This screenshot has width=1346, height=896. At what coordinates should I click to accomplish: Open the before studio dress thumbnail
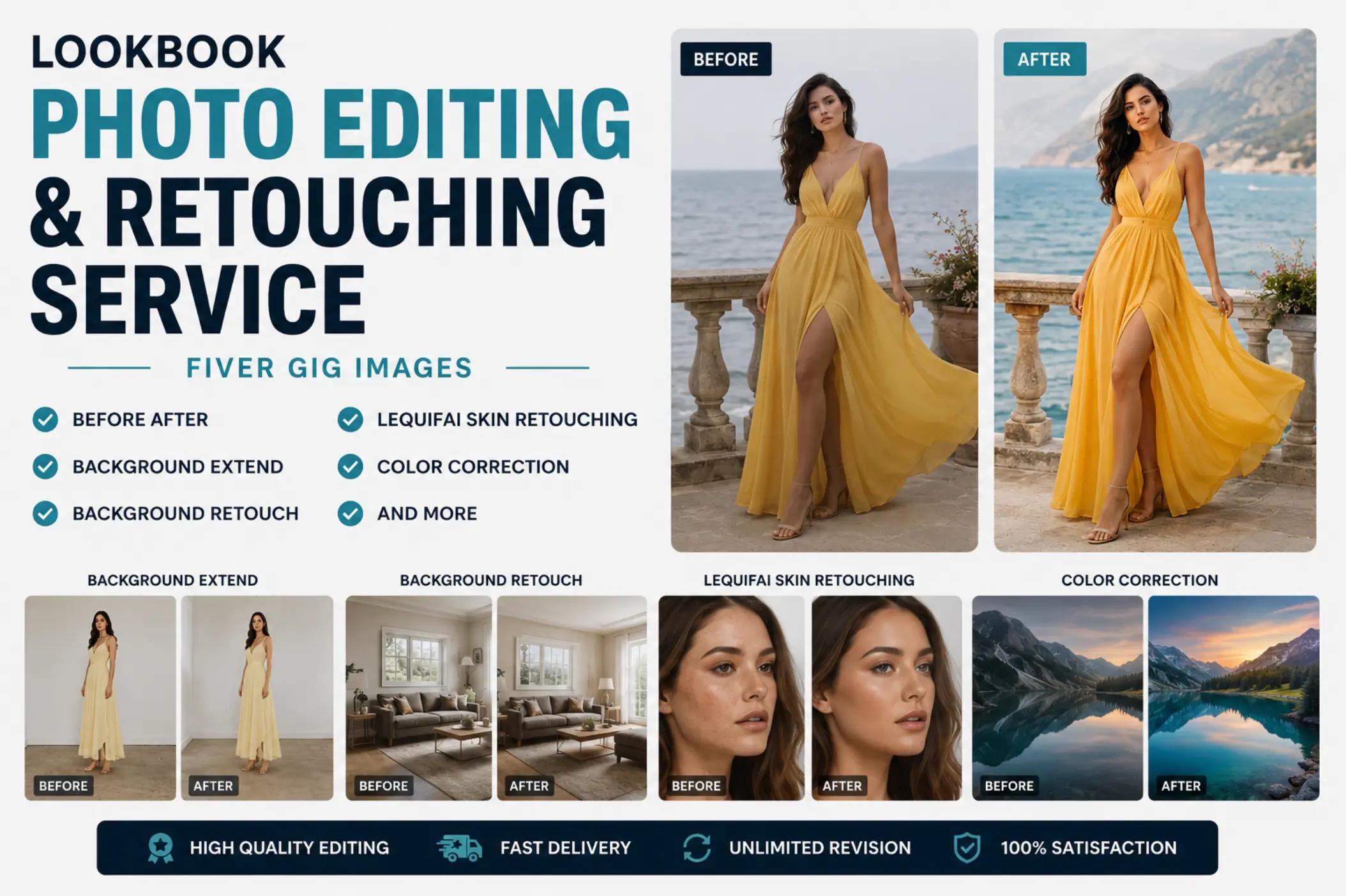pyautogui.click(x=100, y=698)
